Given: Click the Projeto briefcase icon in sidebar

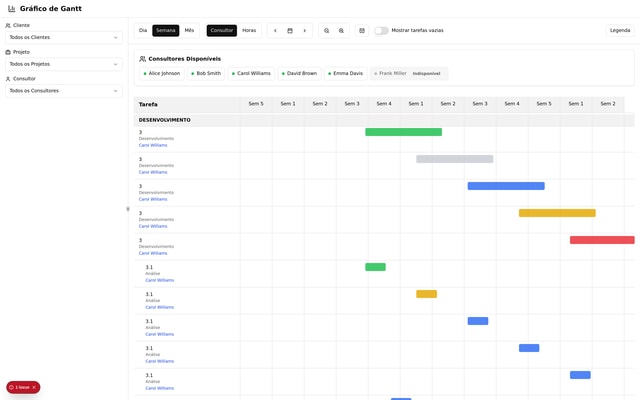Looking at the screenshot, I should pyautogui.click(x=8, y=52).
